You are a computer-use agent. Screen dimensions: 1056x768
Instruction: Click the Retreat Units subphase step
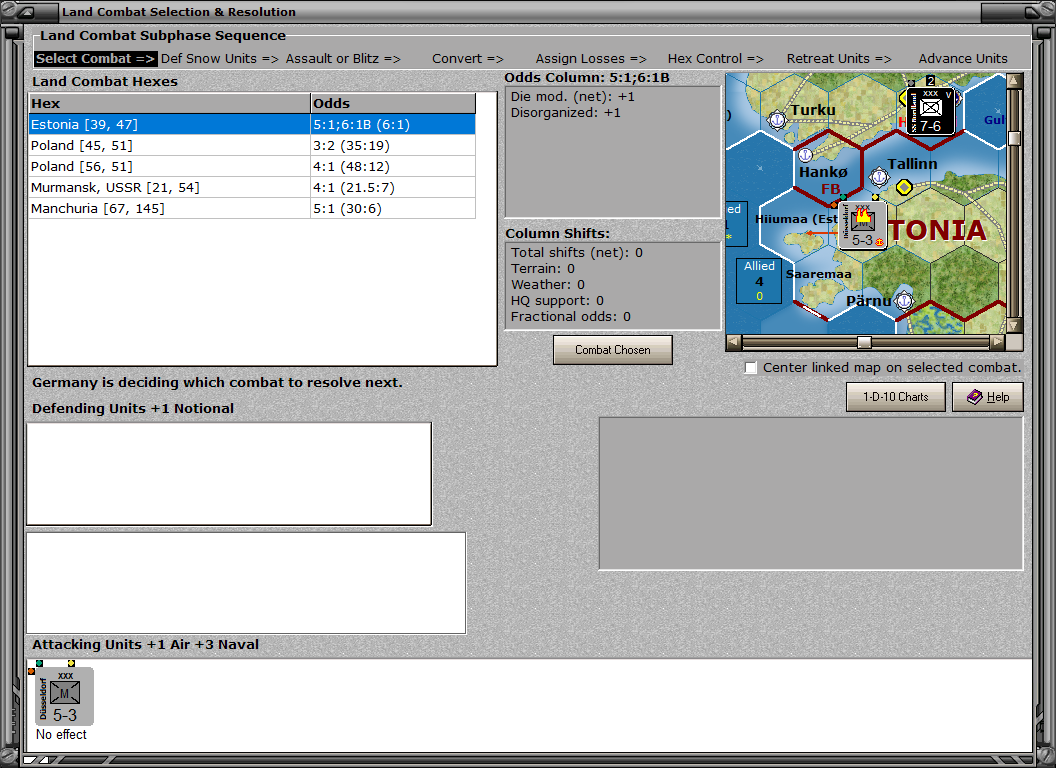(839, 59)
